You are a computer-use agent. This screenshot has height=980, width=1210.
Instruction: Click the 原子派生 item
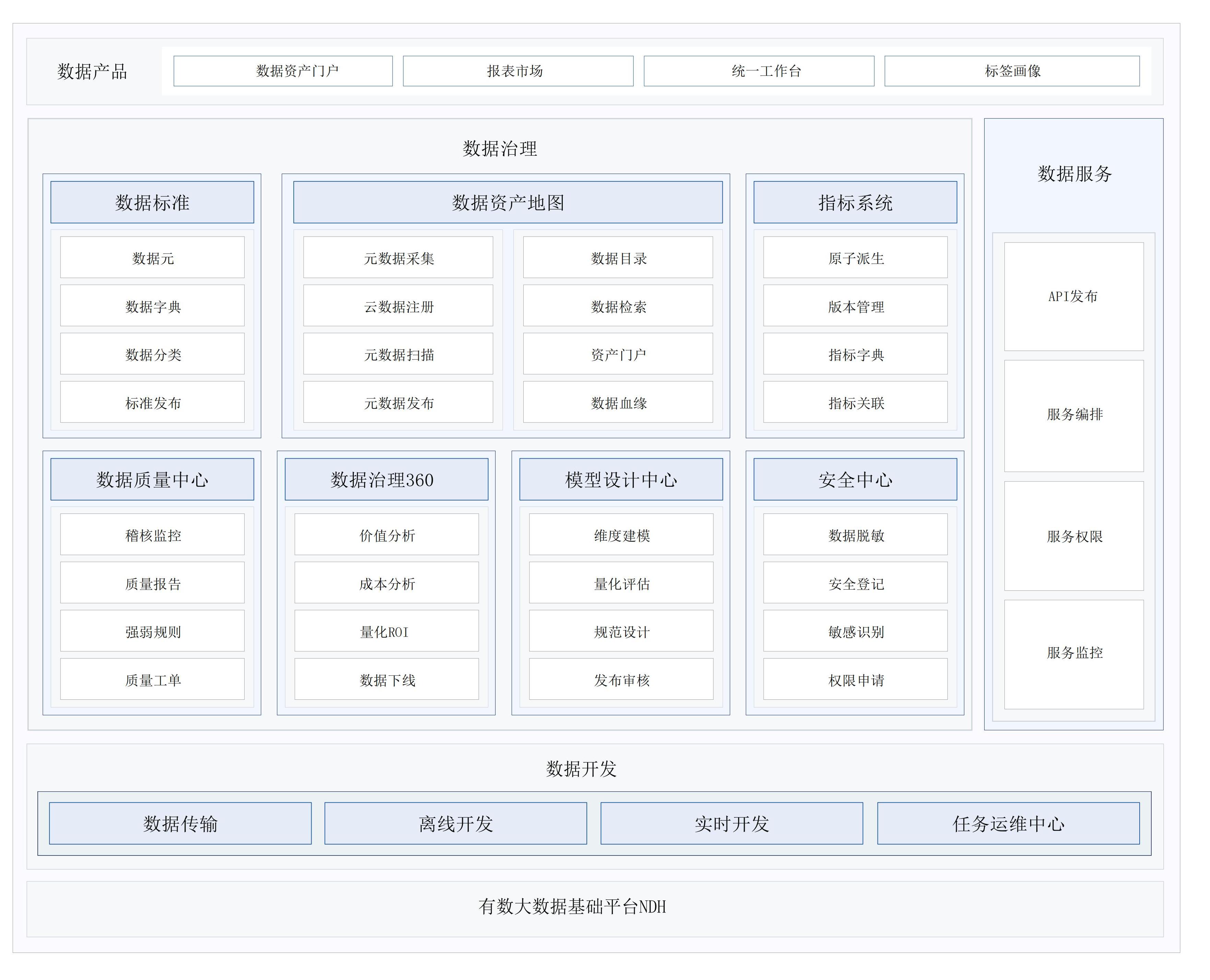click(856, 257)
